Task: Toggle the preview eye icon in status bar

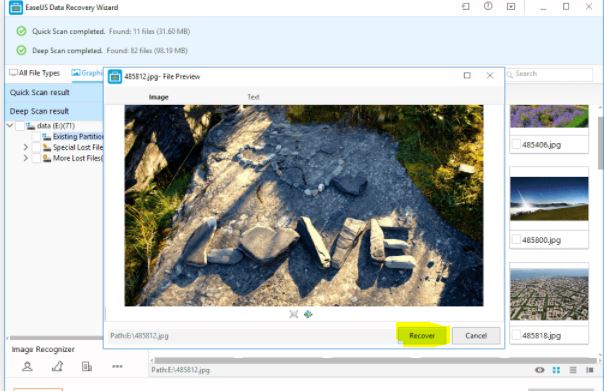Action: tap(540, 370)
